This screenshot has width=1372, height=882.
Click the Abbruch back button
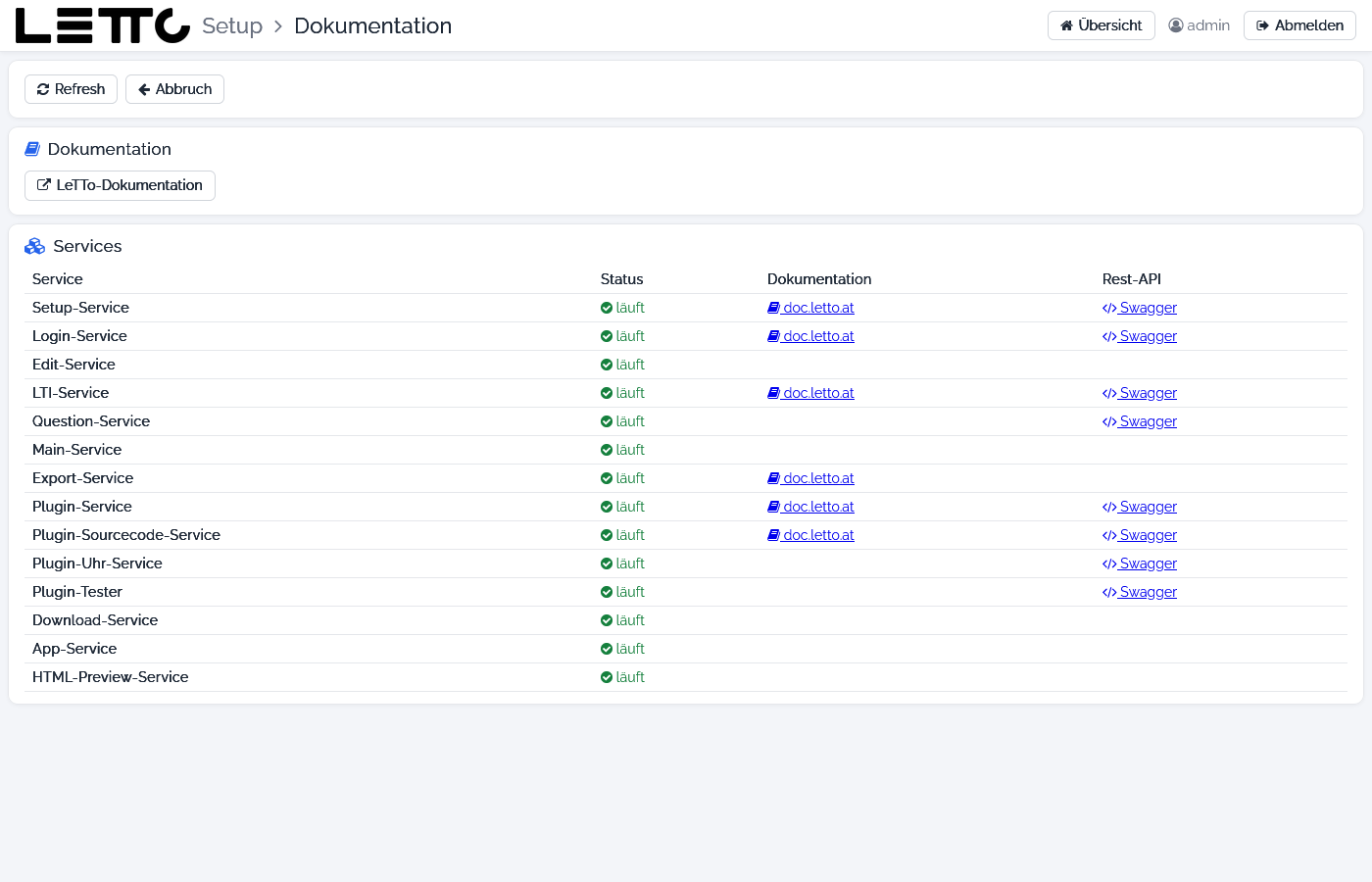[x=174, y=89]
